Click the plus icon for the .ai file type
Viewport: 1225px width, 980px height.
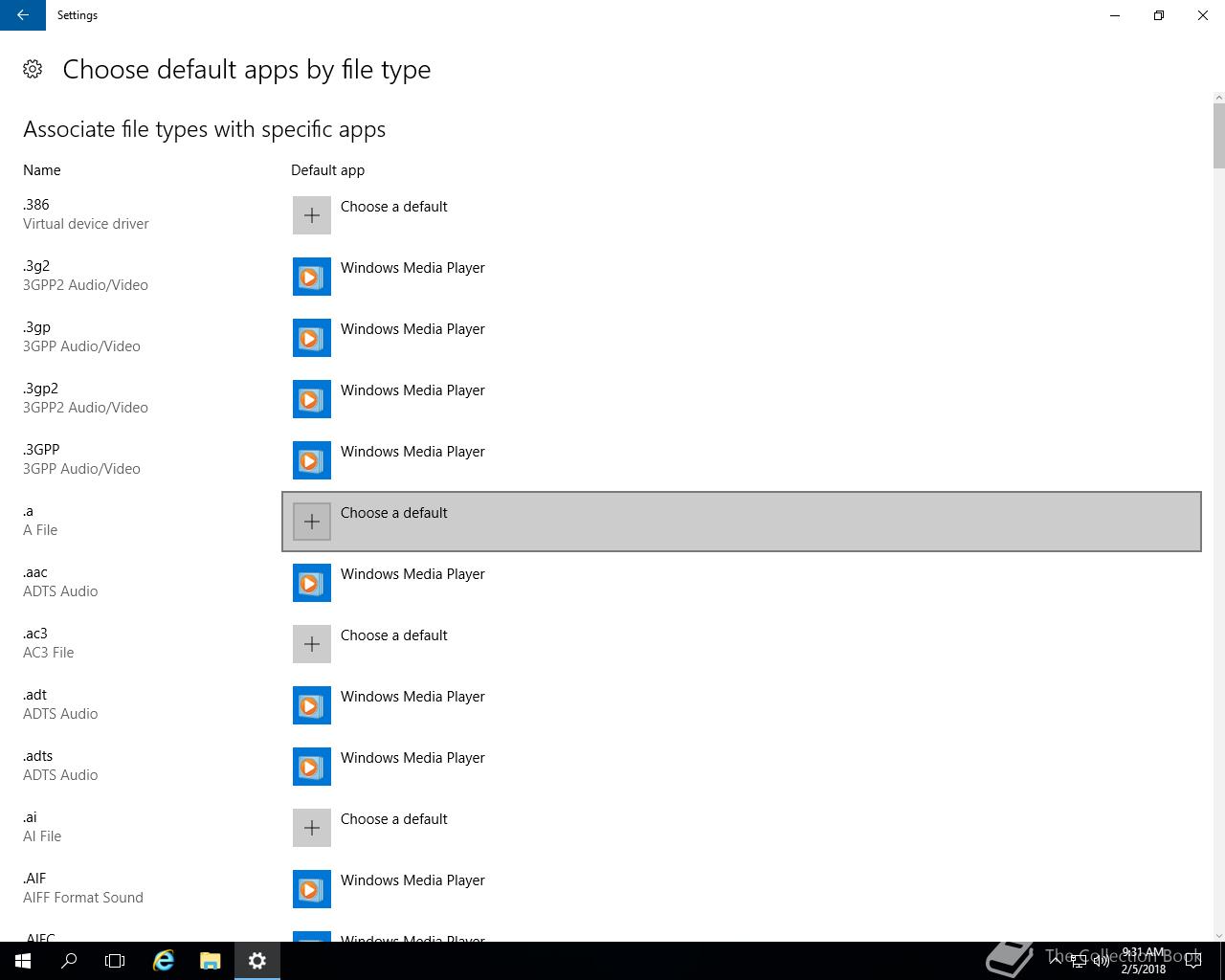pos(312,828)
